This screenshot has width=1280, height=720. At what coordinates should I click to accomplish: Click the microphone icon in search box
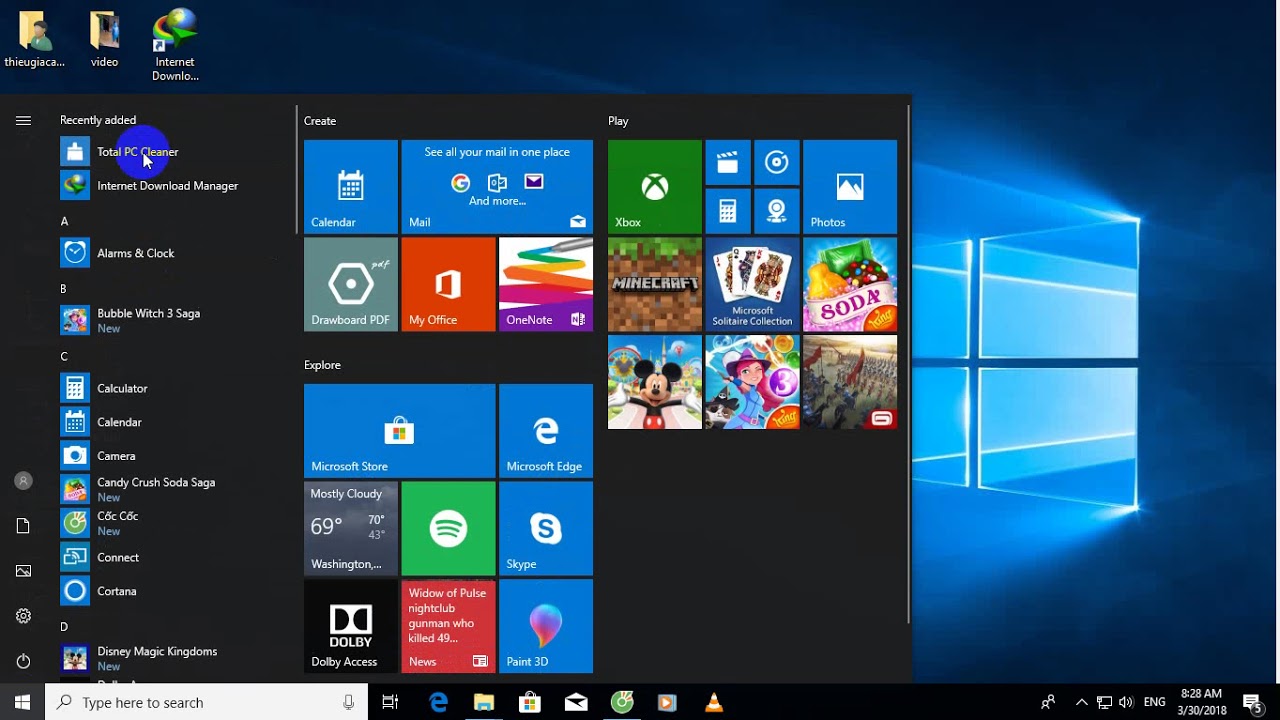pyautogui.click(x=348, y=702)
